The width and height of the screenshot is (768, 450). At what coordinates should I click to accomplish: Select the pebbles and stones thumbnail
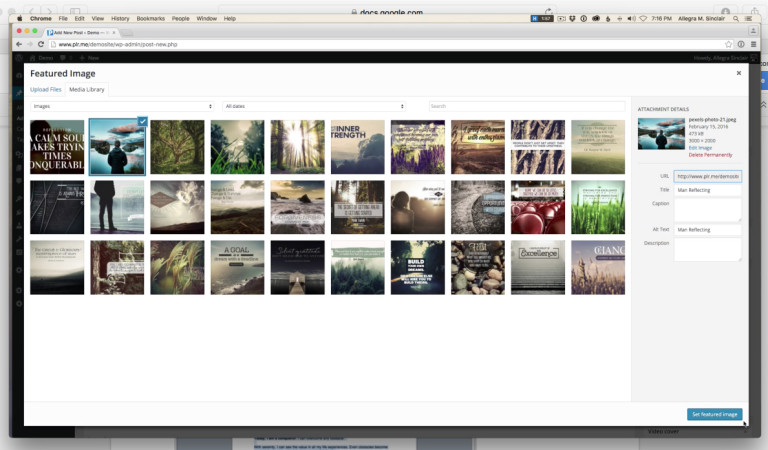(478, 267)
